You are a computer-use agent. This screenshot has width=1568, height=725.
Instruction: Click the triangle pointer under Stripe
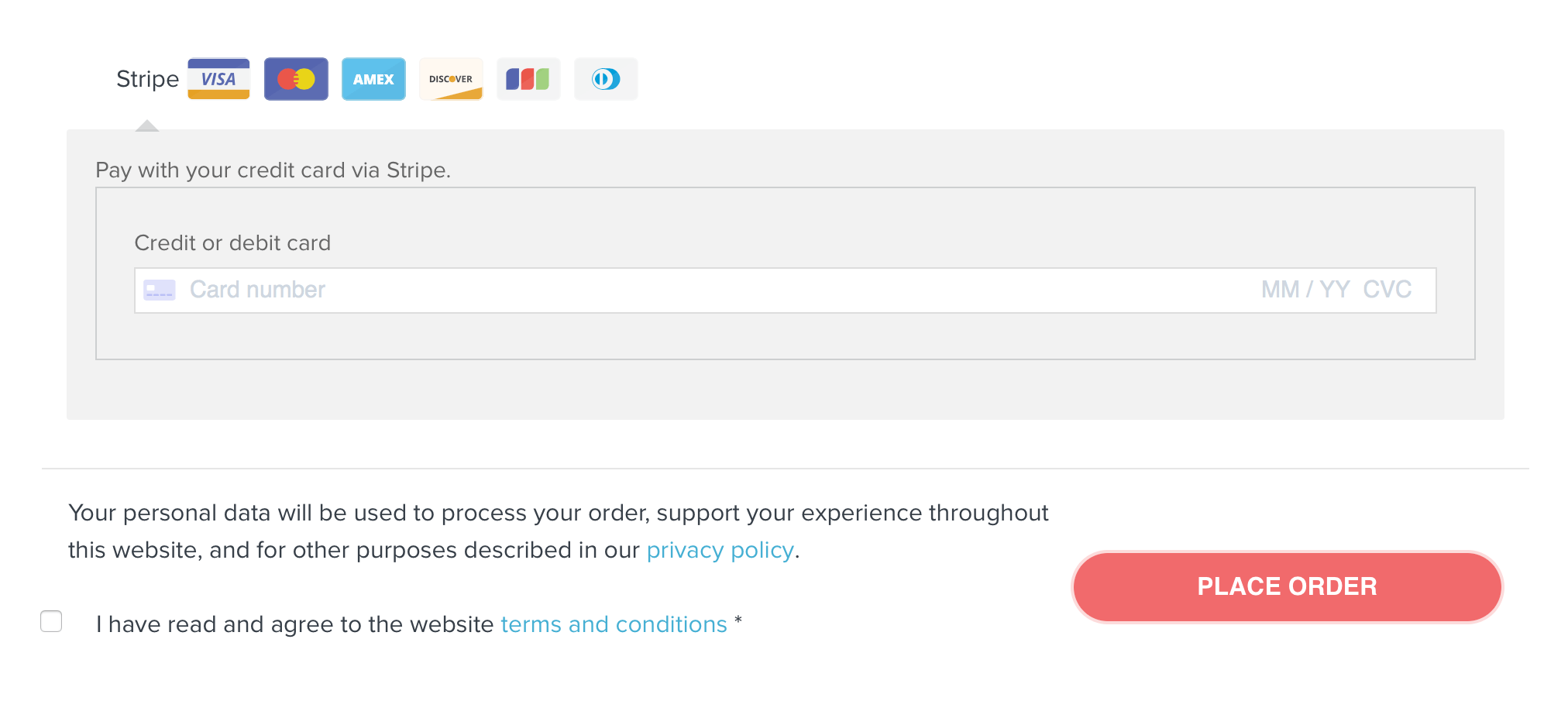pyautogui.click(x=147, y=126)
